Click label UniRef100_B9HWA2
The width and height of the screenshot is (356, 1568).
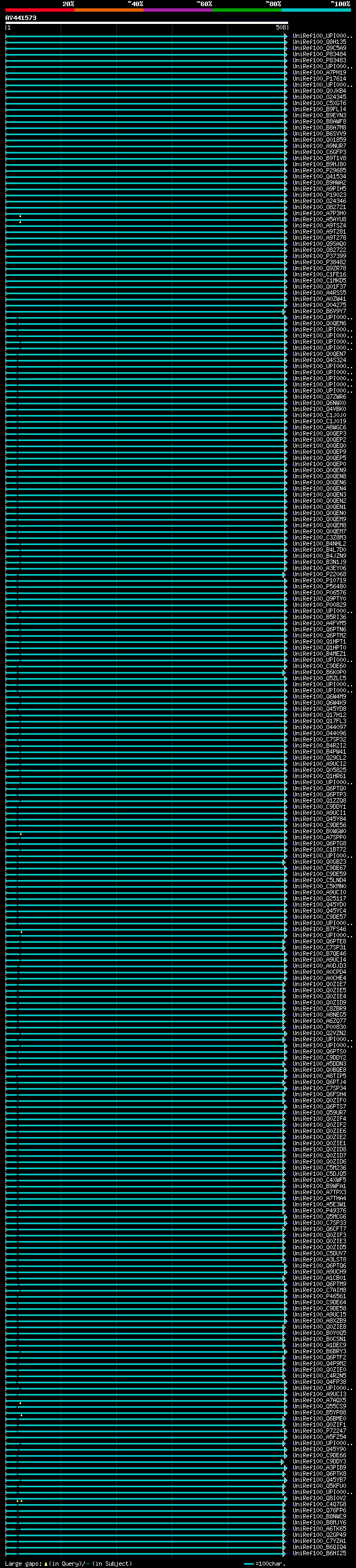coord(319,182)
